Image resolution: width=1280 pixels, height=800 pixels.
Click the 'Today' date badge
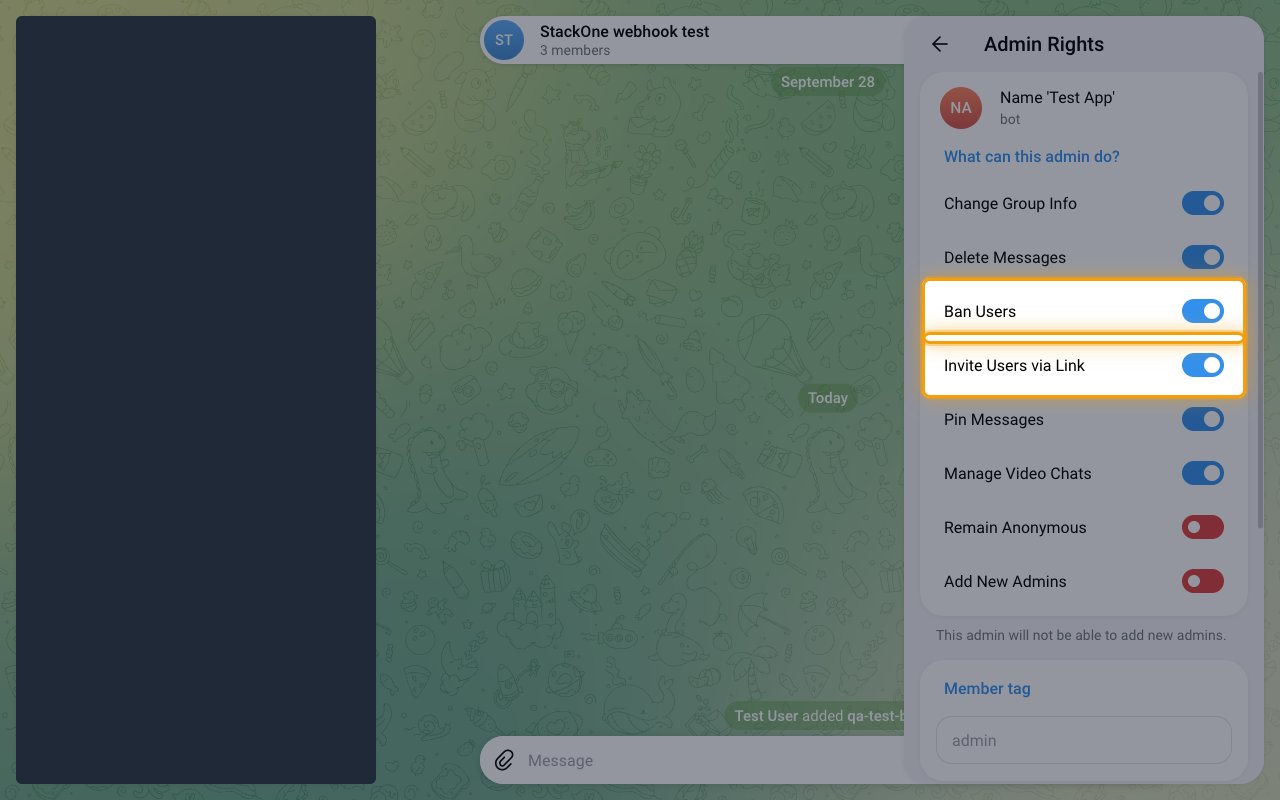click(828, 398)
